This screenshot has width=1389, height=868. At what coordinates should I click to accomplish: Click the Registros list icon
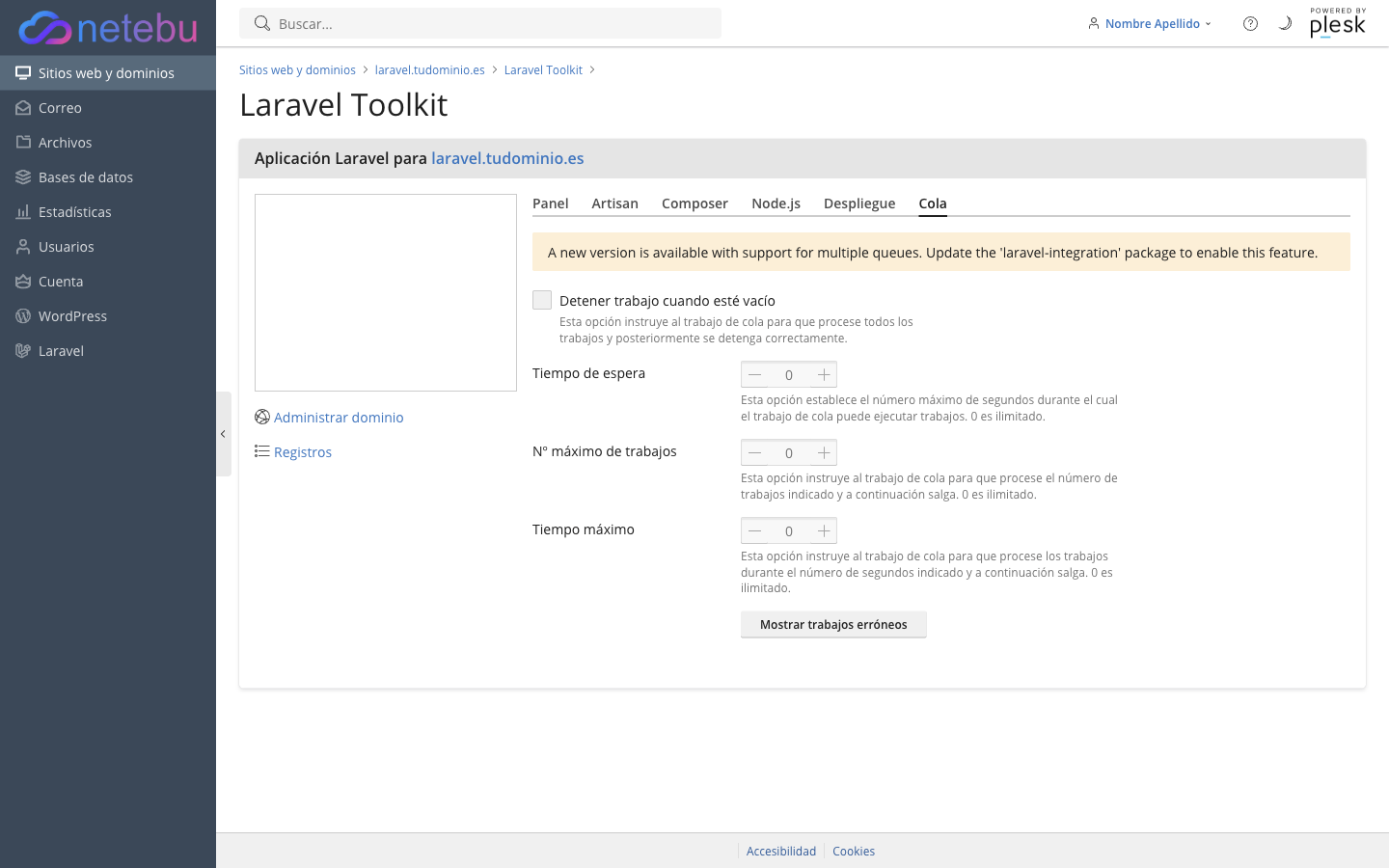tap(262, 451)
